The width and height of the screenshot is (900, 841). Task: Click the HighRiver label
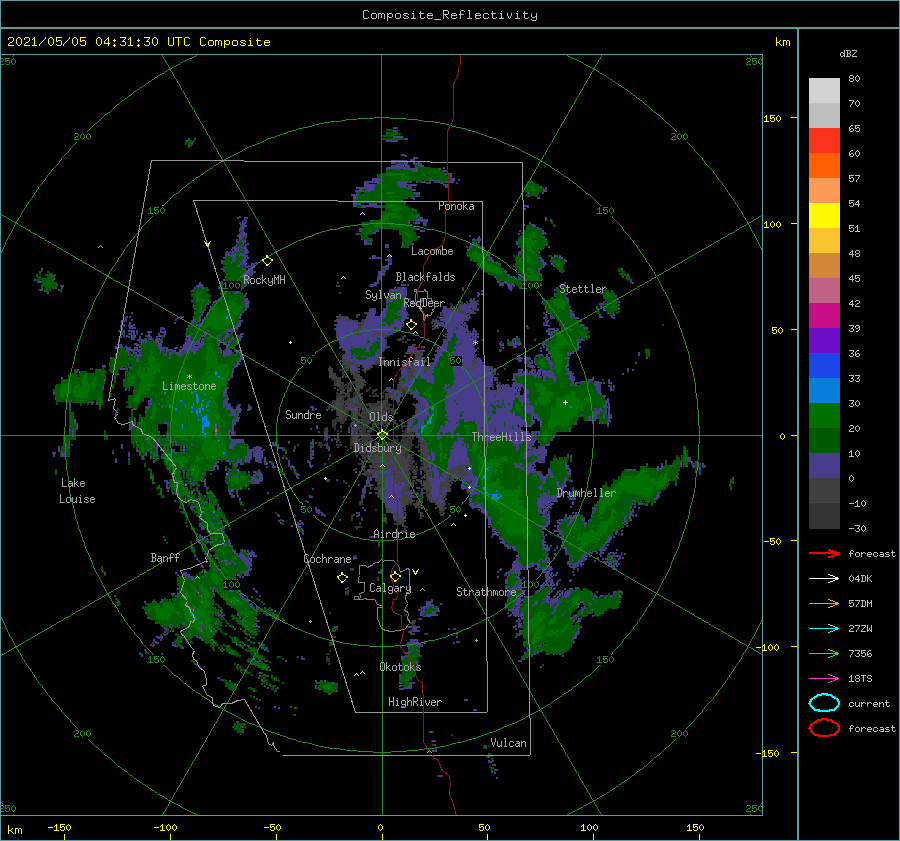pyautogui.click(x=415, y=702)
